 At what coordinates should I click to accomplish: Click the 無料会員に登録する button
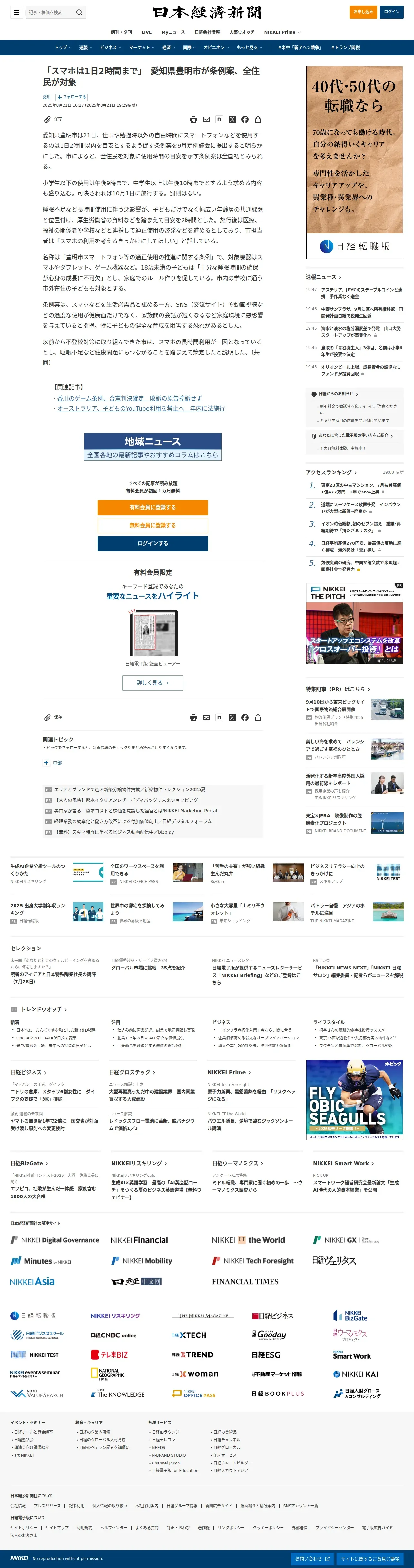click(x=153, y=525)
